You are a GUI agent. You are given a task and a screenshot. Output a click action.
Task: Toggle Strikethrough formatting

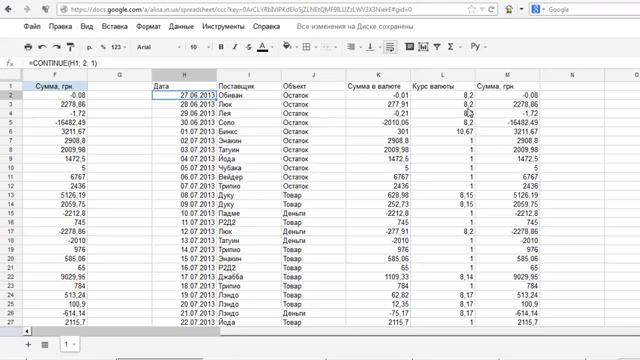pos(249,47)
